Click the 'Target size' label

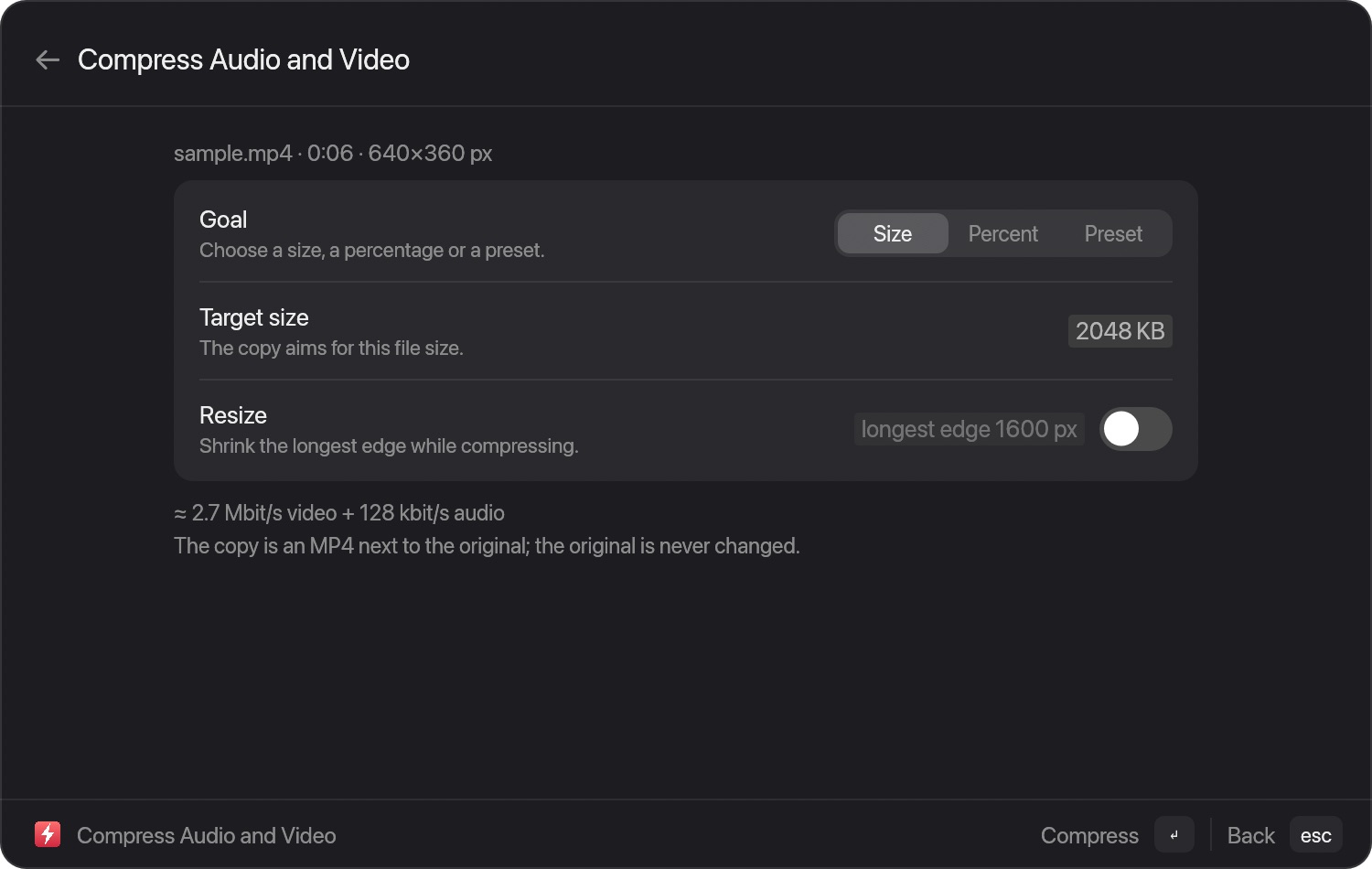coord(254,317)
